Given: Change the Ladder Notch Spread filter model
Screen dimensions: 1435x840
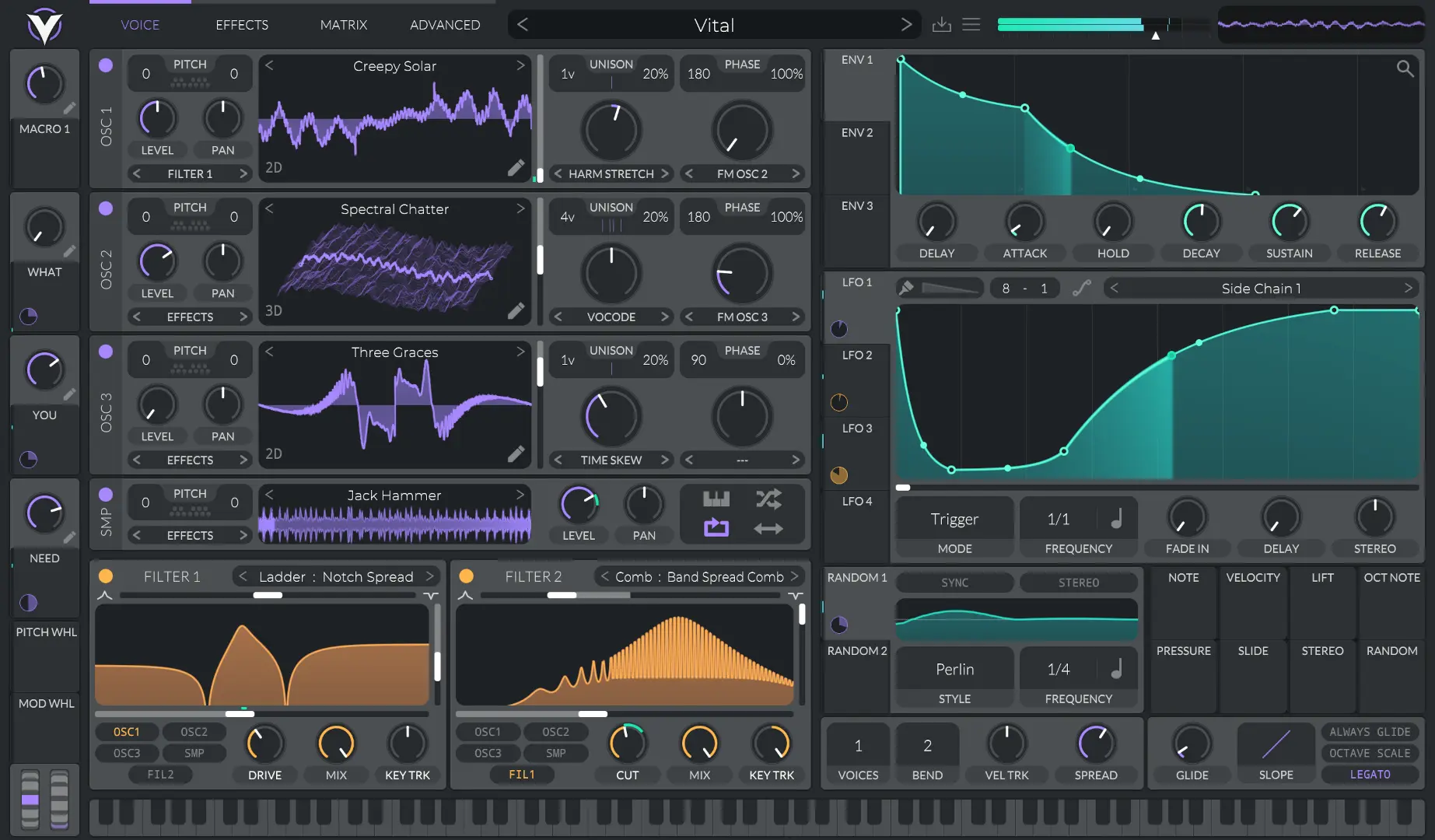Looking at the screenshot, I should (335, 576).
